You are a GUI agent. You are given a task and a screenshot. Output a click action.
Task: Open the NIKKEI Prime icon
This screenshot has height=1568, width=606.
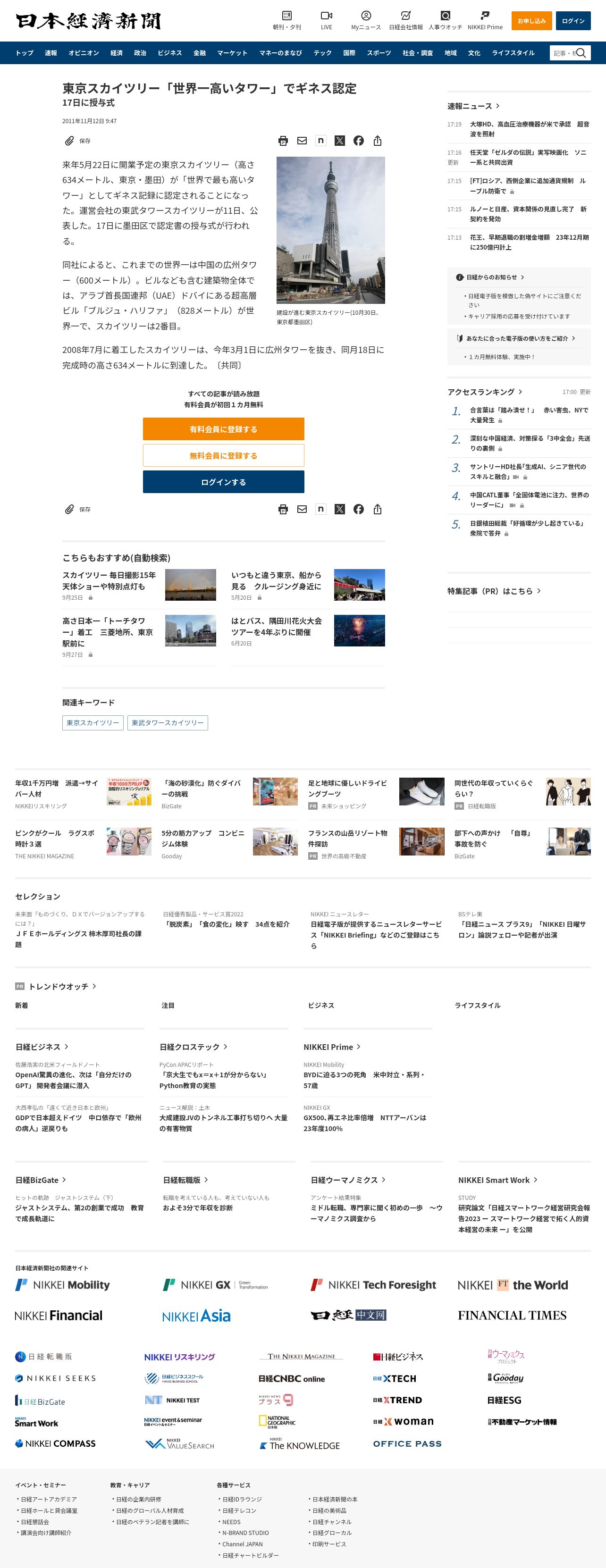point(485,15)
